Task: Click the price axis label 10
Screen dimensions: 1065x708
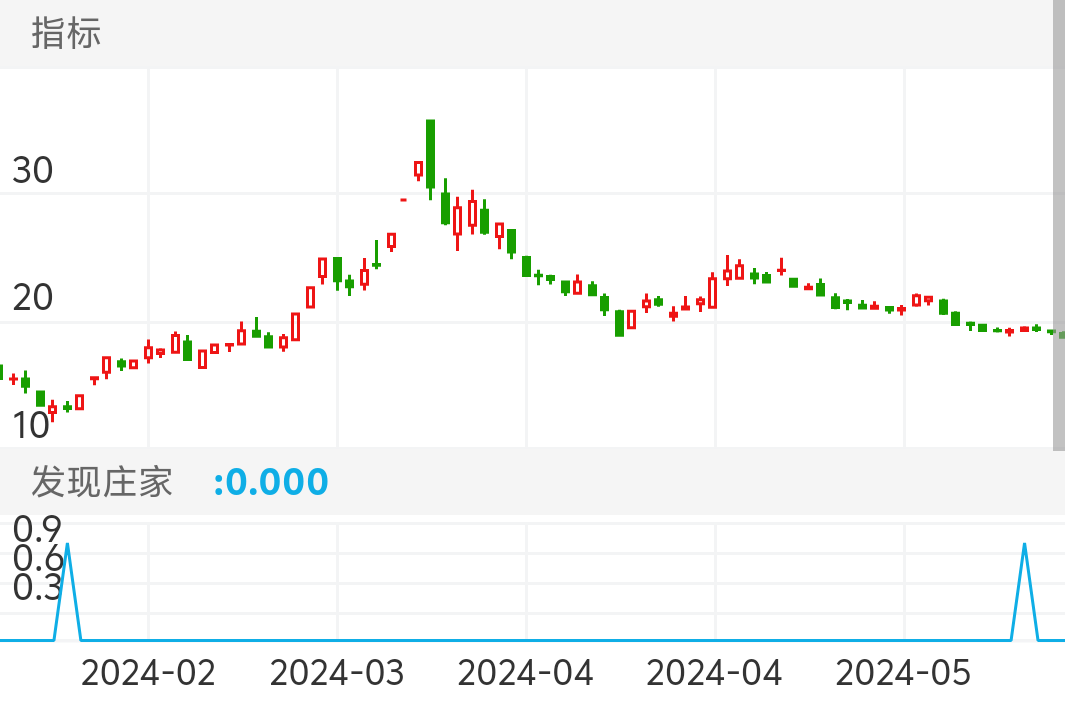Action: point(31,425)
